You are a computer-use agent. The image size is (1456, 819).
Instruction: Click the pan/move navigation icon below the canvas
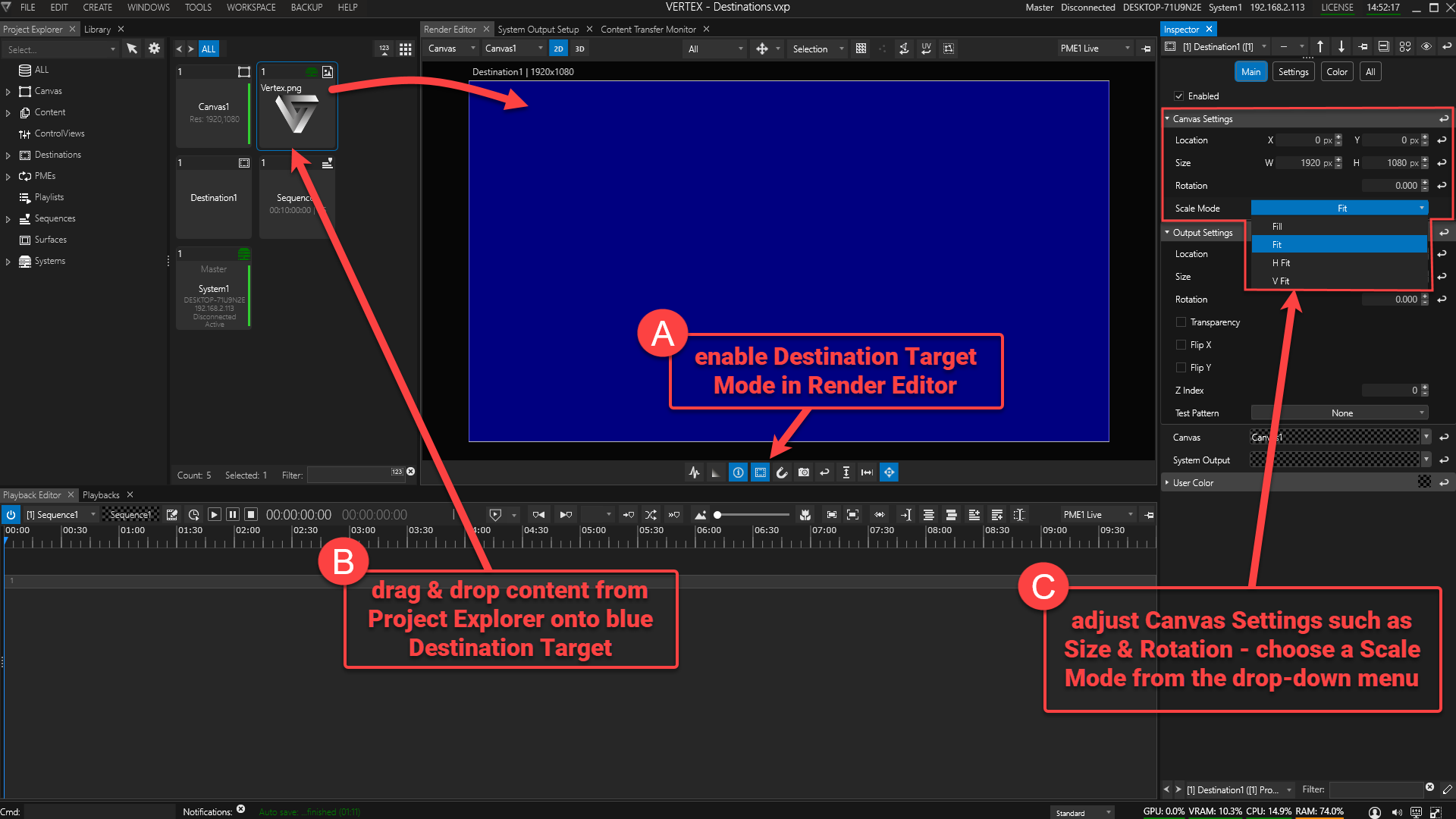pos(889,472)
